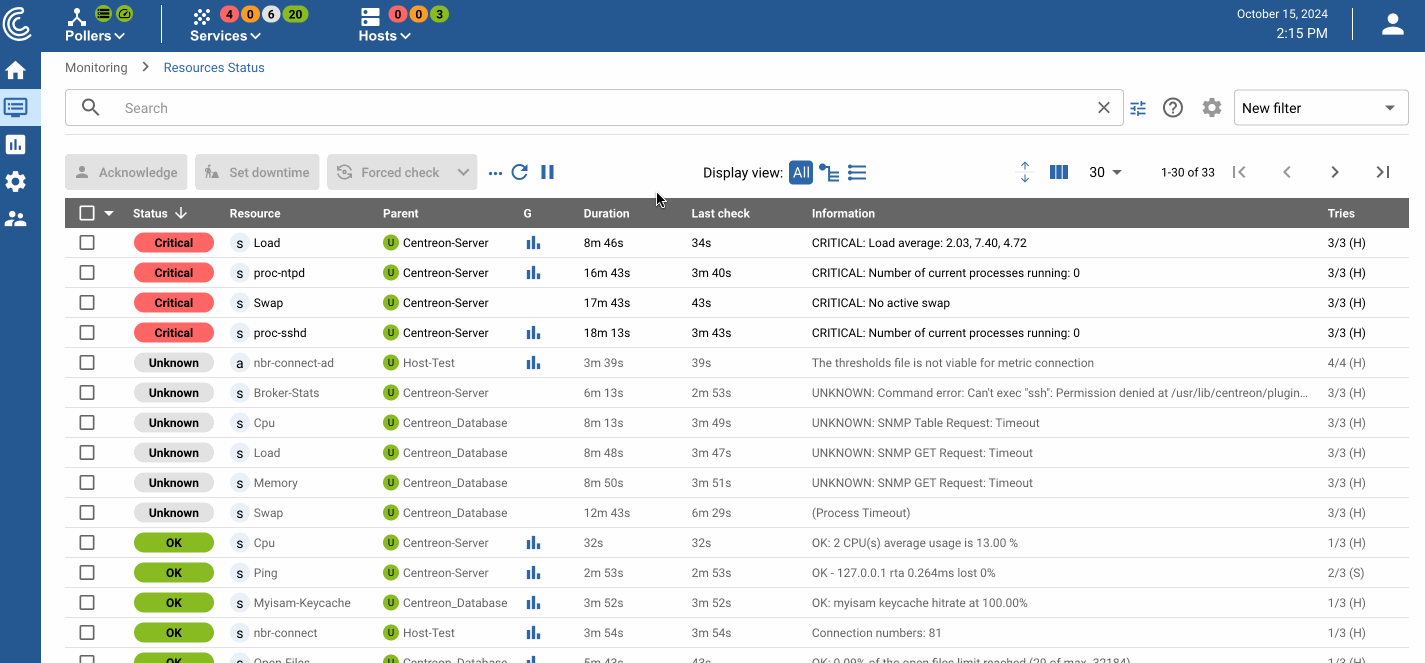Sort by Last check column header

[720, 213]
